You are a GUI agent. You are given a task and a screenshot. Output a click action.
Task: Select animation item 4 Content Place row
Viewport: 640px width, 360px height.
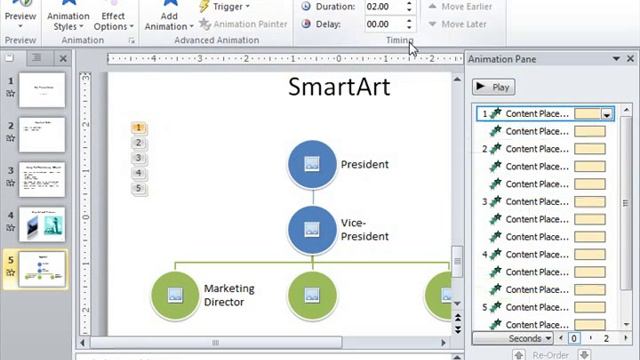point(545,254)
